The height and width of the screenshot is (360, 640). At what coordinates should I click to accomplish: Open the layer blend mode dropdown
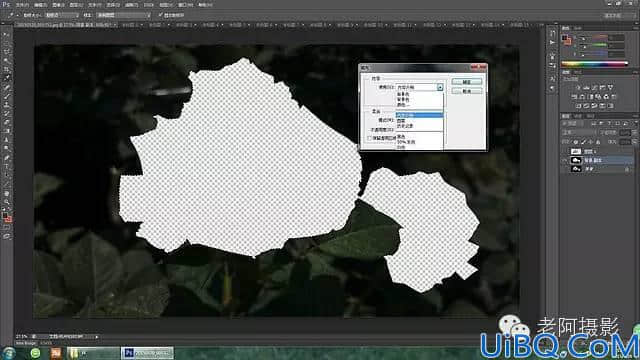(x=578, y=133)
